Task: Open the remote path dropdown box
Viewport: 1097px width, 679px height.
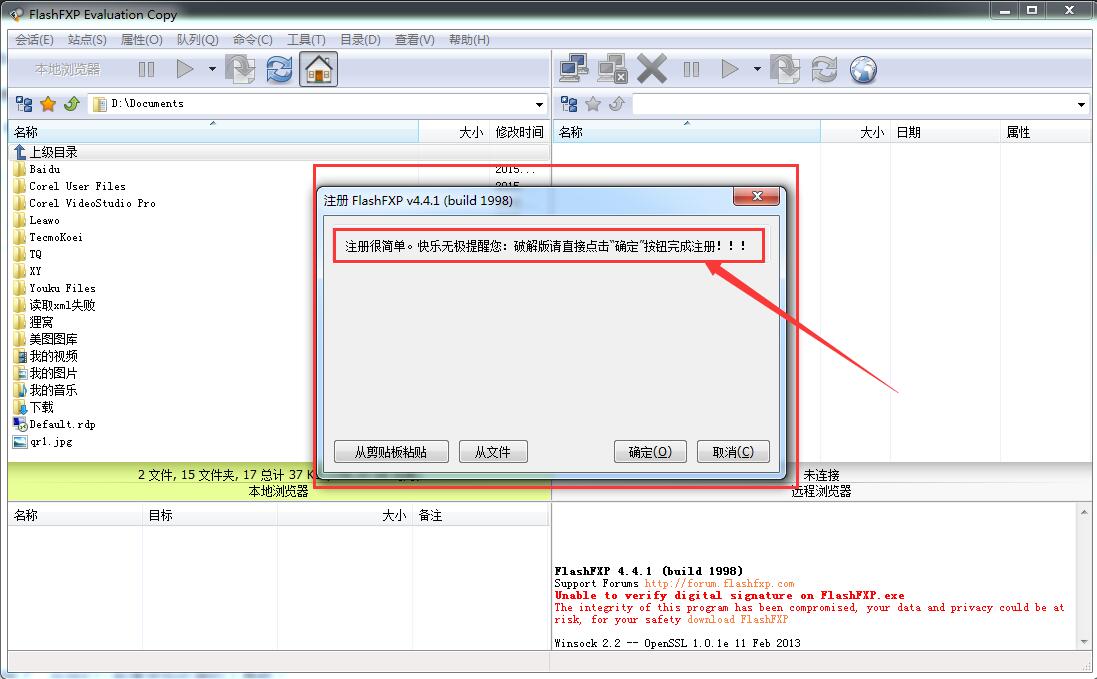Action: pos(1080,103)
